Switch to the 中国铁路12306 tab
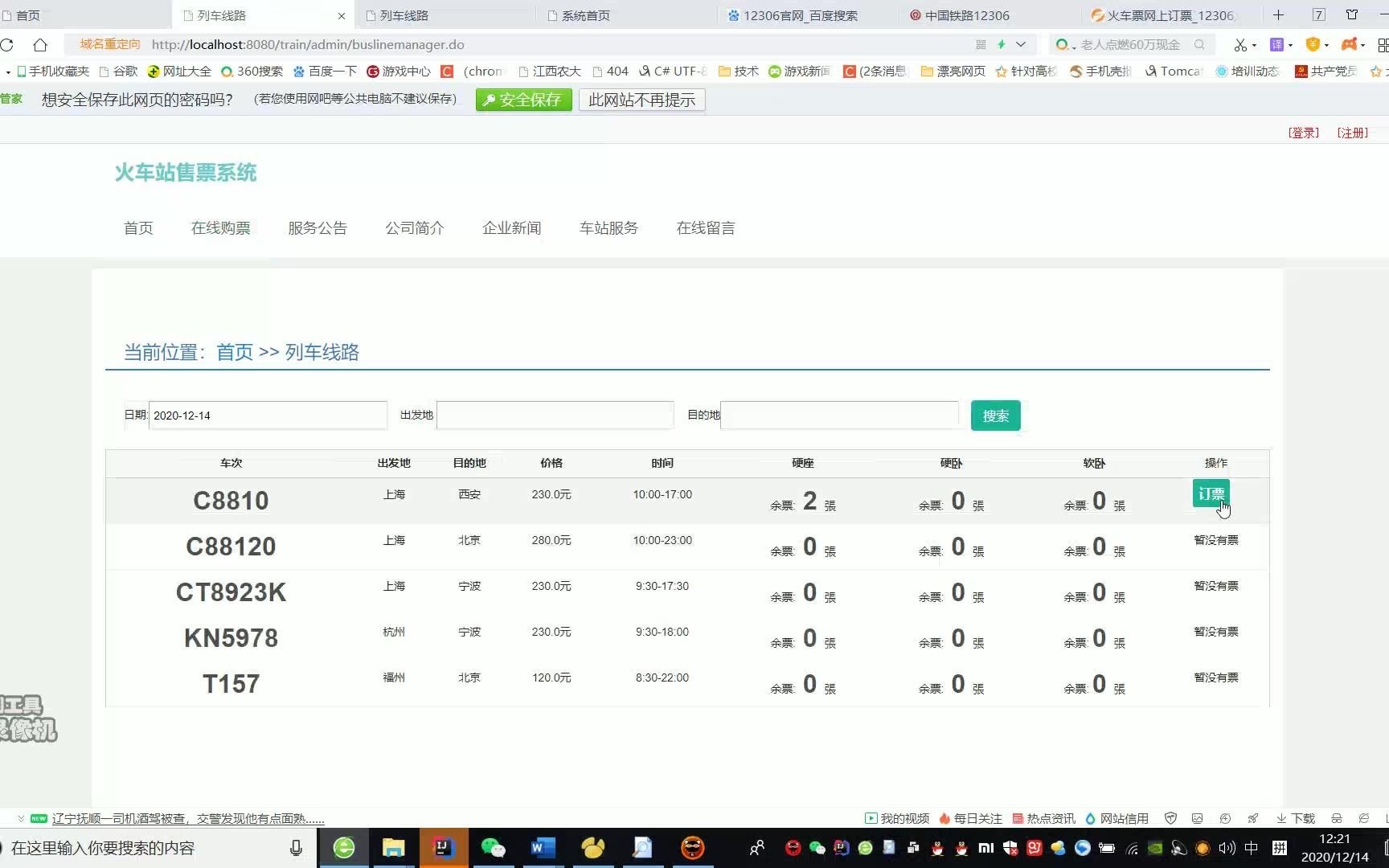 pyautogui.click(x=990, y=15)
